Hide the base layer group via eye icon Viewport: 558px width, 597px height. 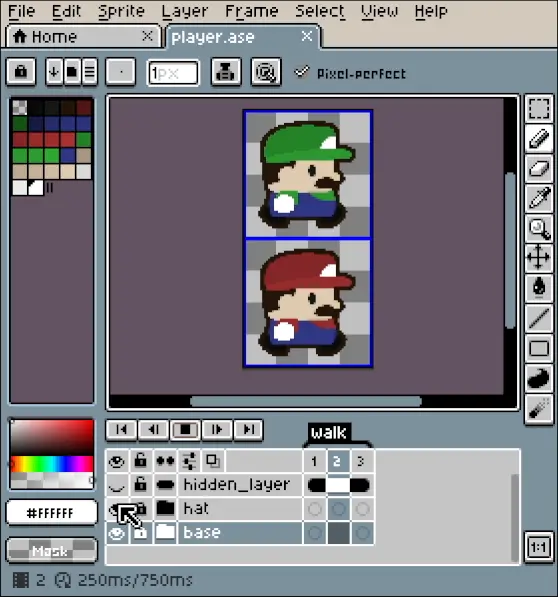(117, 533)
